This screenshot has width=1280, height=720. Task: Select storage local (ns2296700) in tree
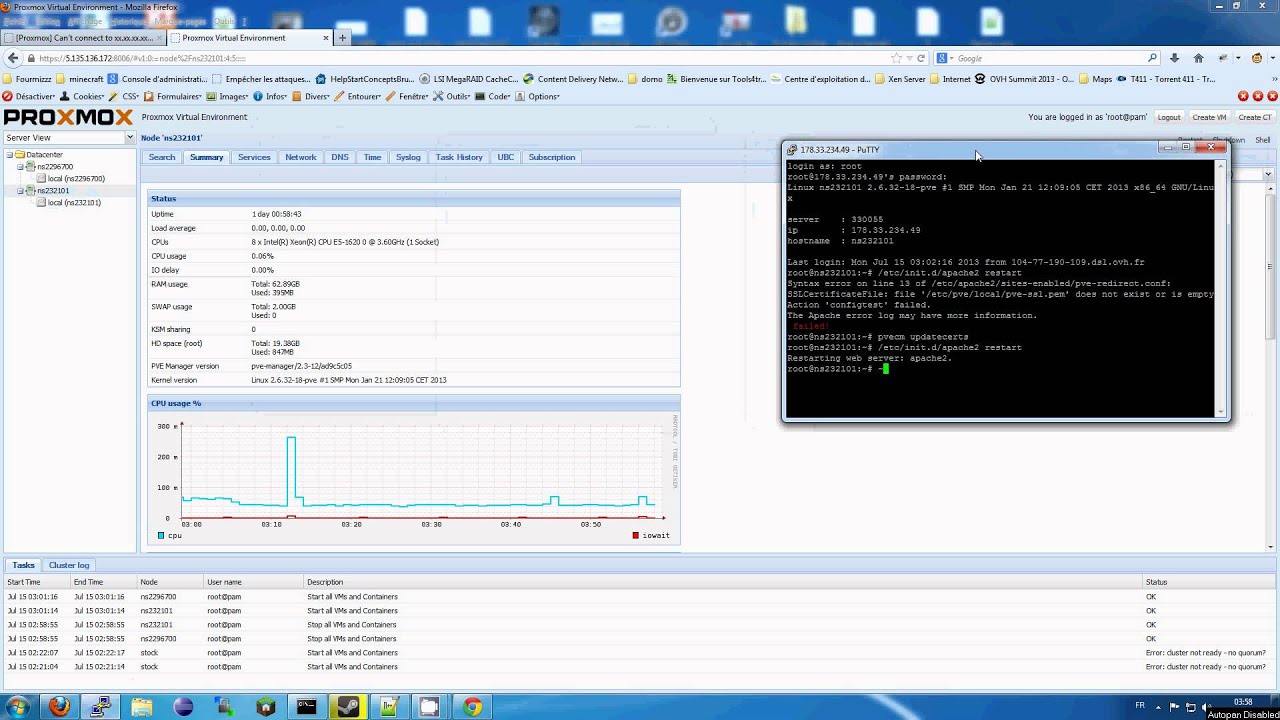pos(70,179)
